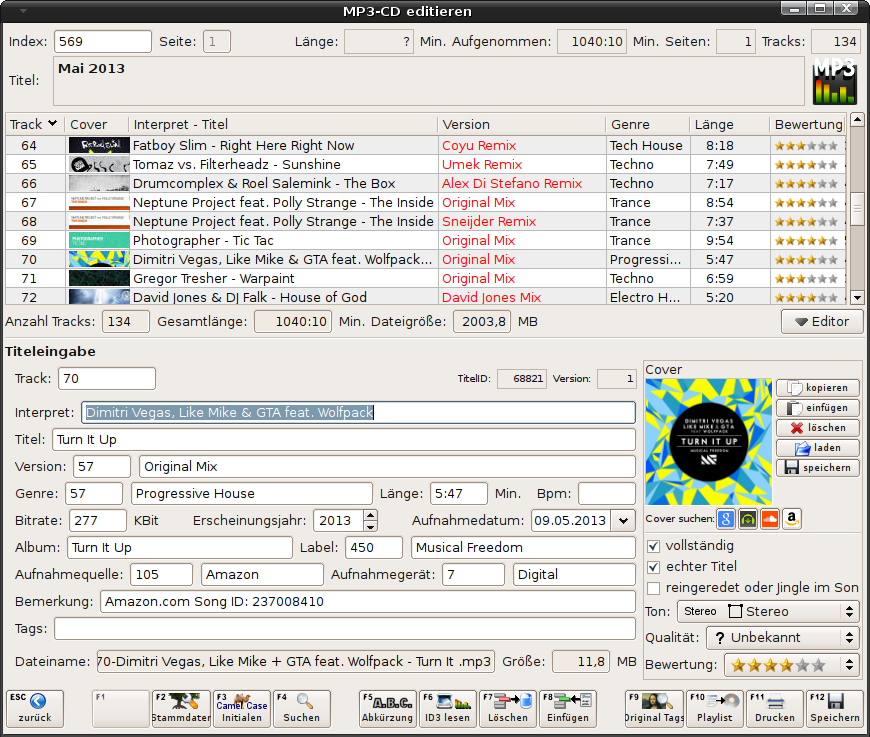Expand the Editor button
The width and height of the screenshot is (870, 737).
(x=822, y=321)
